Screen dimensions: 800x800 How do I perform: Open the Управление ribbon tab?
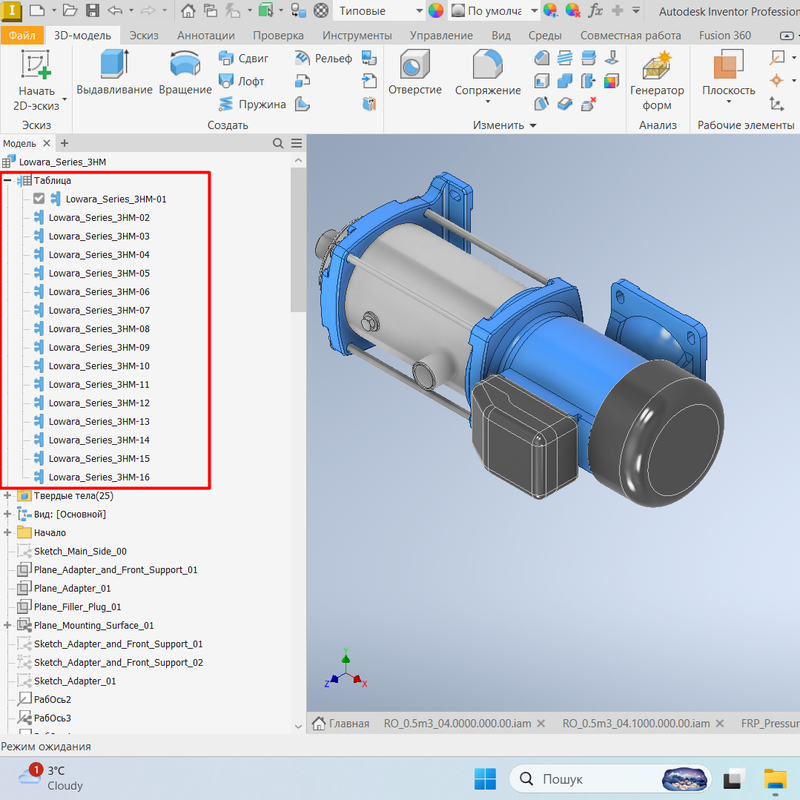(441, 35)
